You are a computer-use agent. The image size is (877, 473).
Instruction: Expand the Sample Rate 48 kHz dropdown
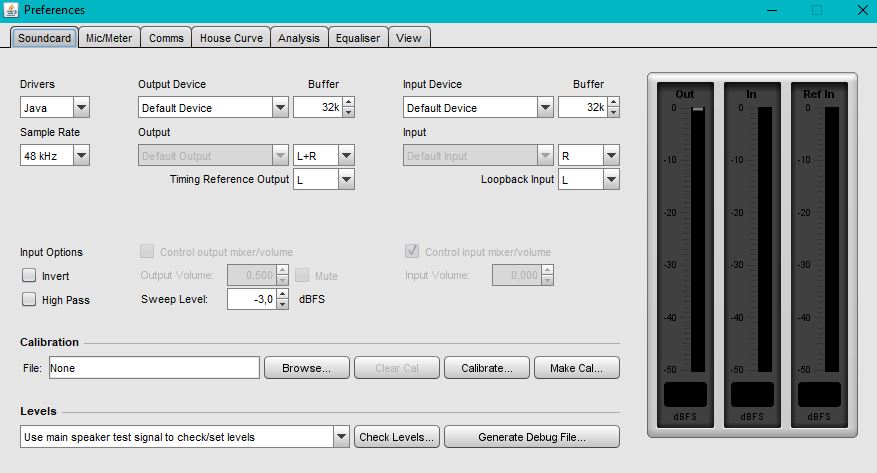[81, 155]
